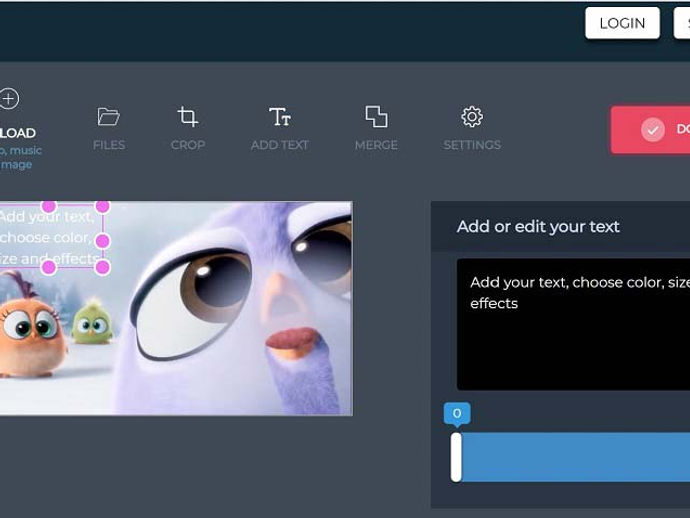Click the SETTINGS label in toolbar
Image resolution: width=690 pixels, height=518 pixels.
472,145
